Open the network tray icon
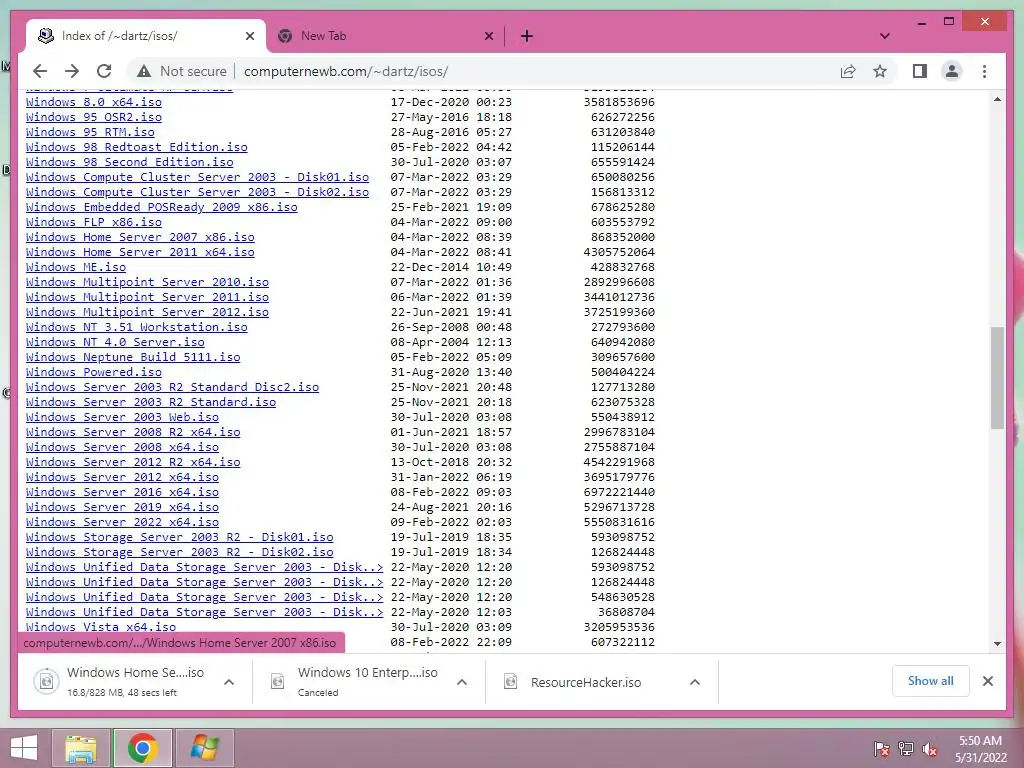Image resolution: width=1024 pixels, height=768 pixels. point(906,748)
